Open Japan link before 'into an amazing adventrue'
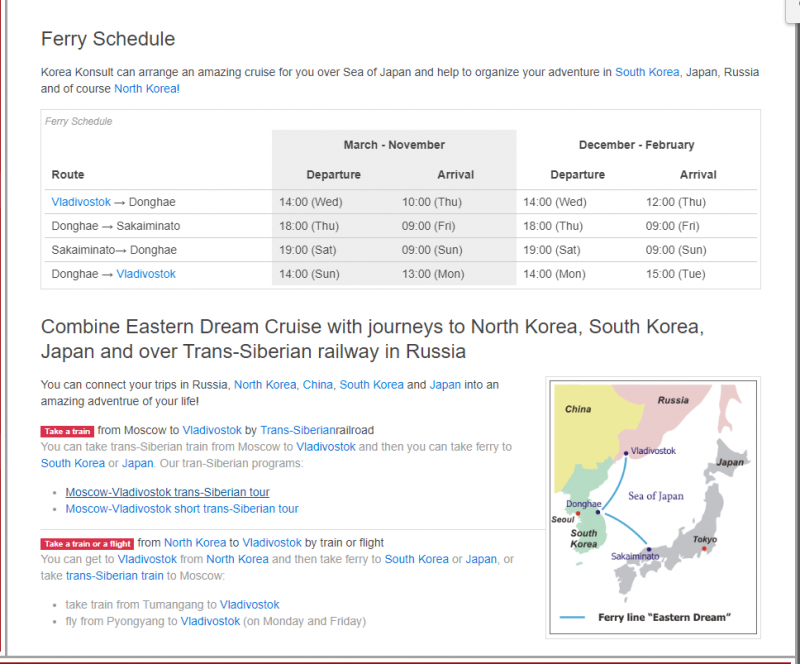Screen dimensions: 800x664 pos(445,384)
